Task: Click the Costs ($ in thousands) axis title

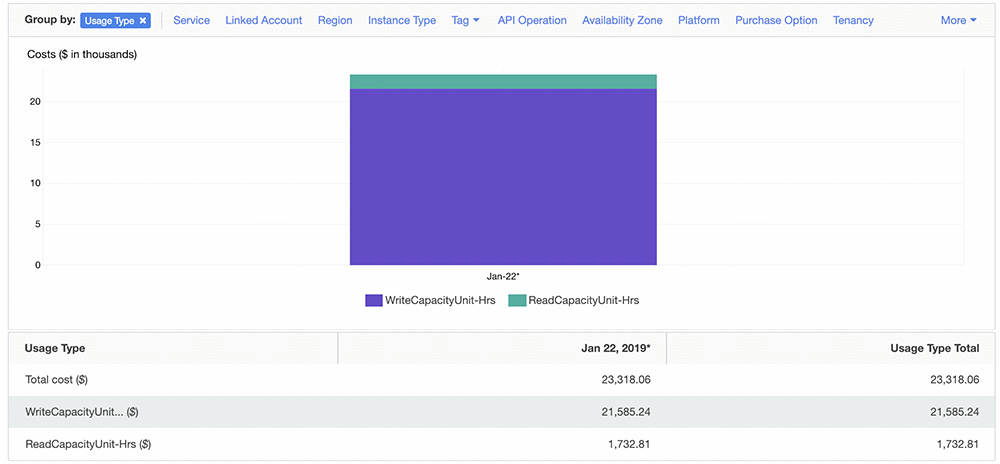Action: [x=82, y=55]
